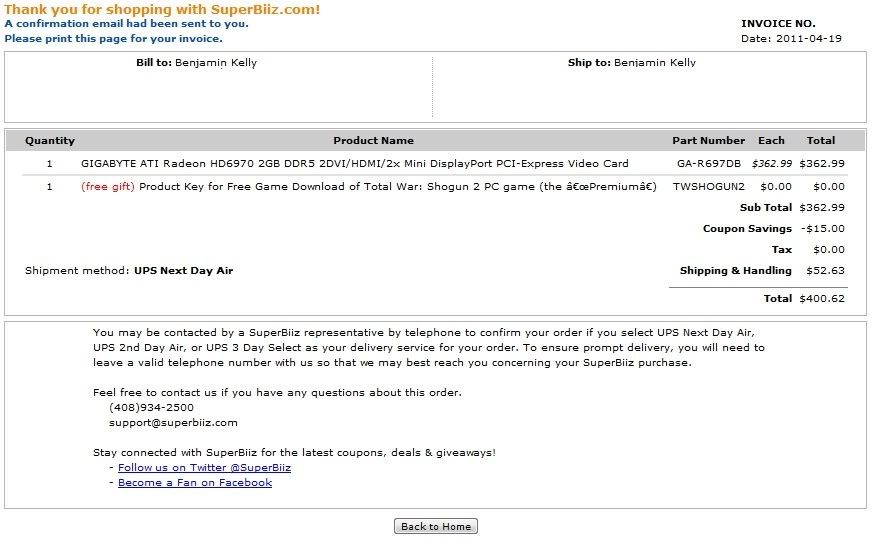Click the Part Number column header
Screen dimensions: 877x538
click(x=709, y=140)
